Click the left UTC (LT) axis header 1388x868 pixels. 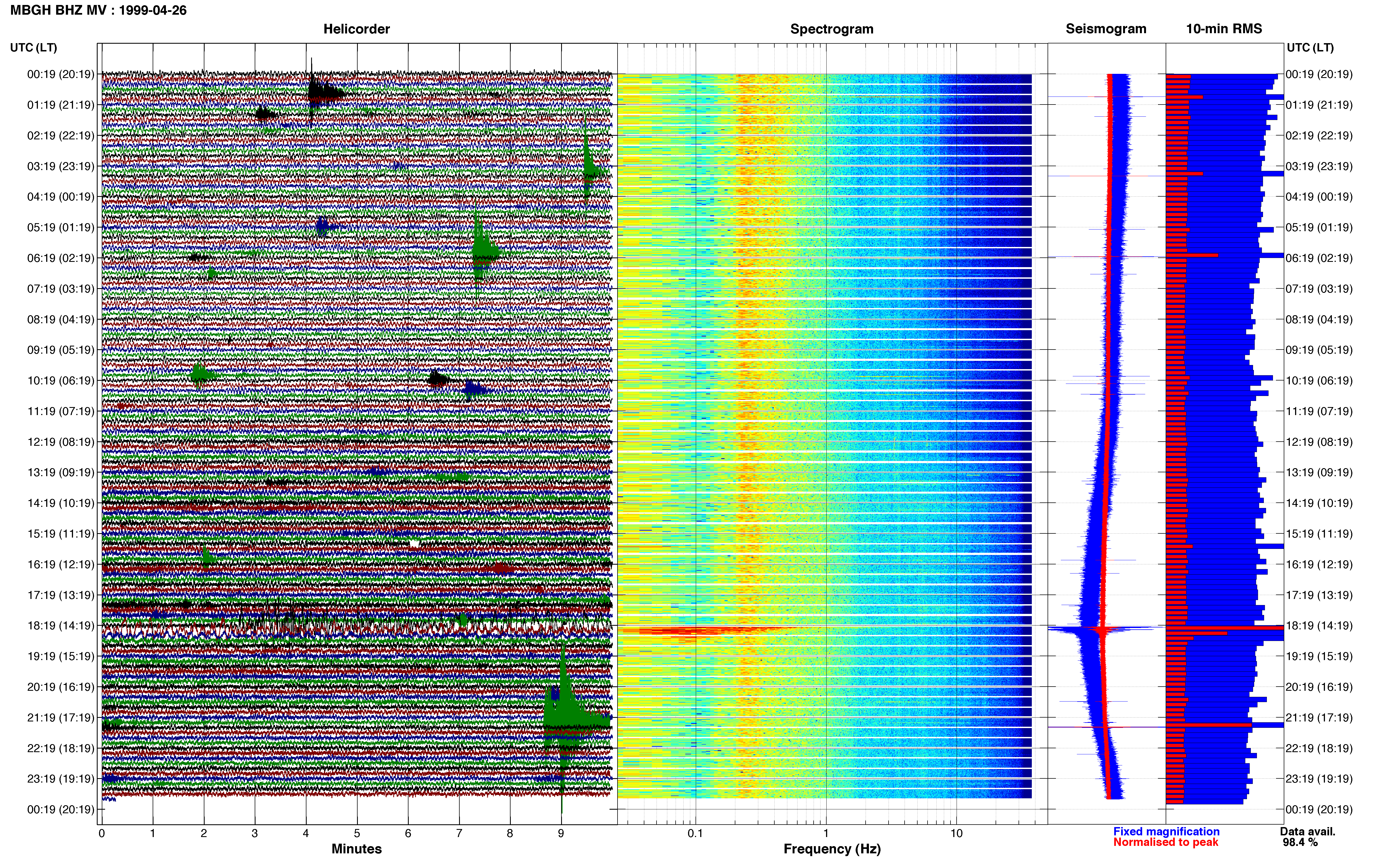(33, 47)
